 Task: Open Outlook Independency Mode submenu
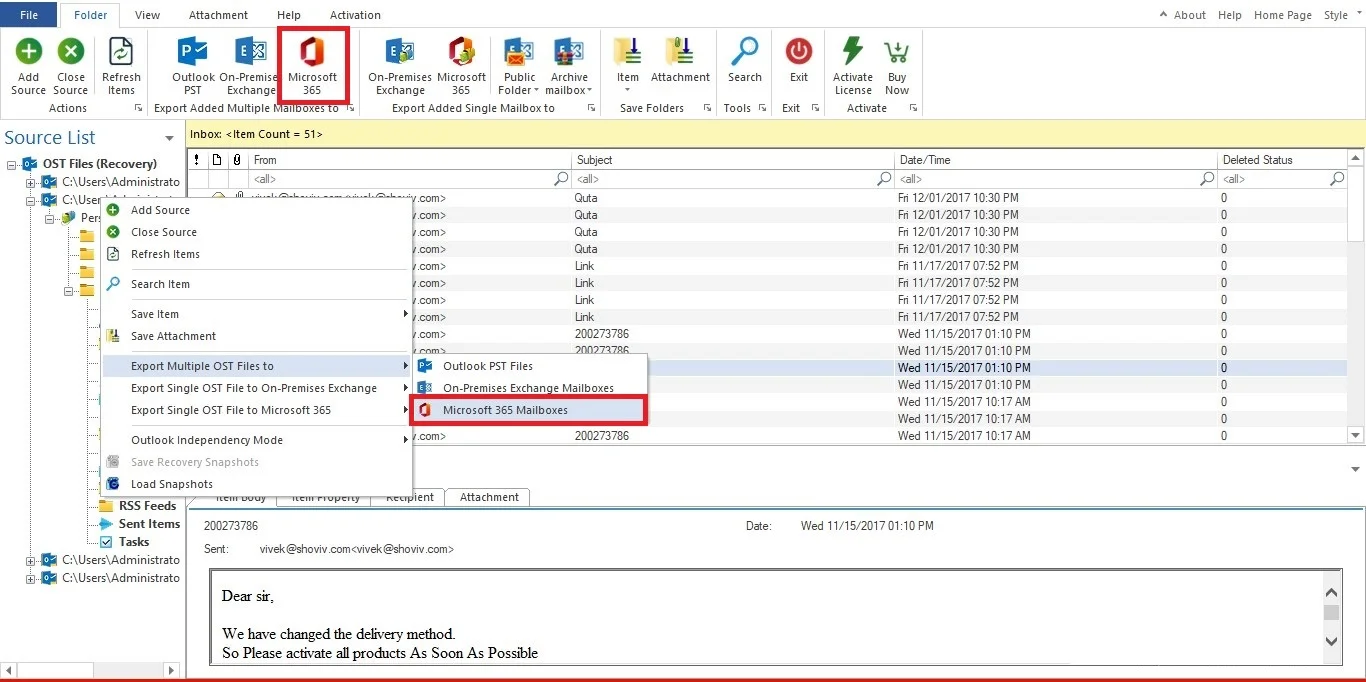(x=256, y=440)
